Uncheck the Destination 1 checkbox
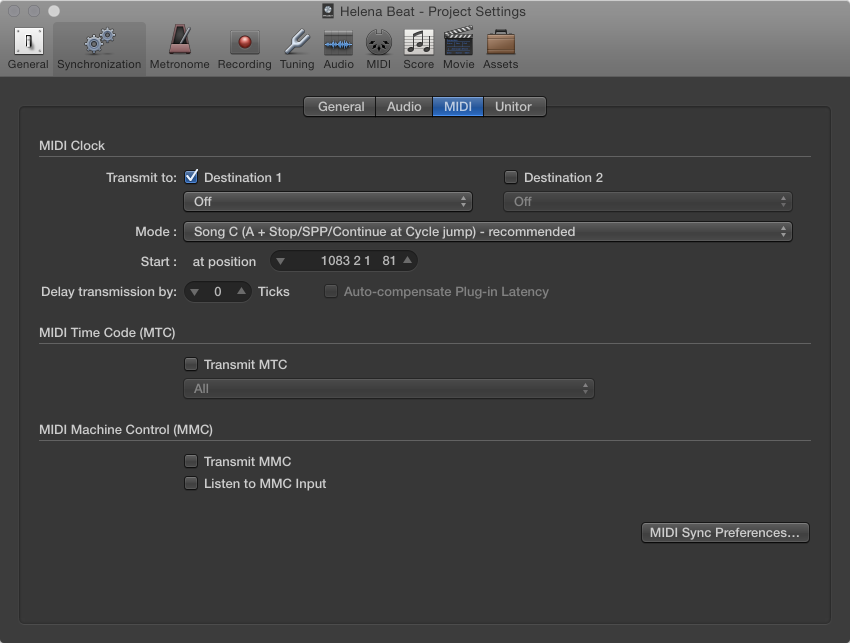This screenshot has width=850, height=644. click(190, 176)
